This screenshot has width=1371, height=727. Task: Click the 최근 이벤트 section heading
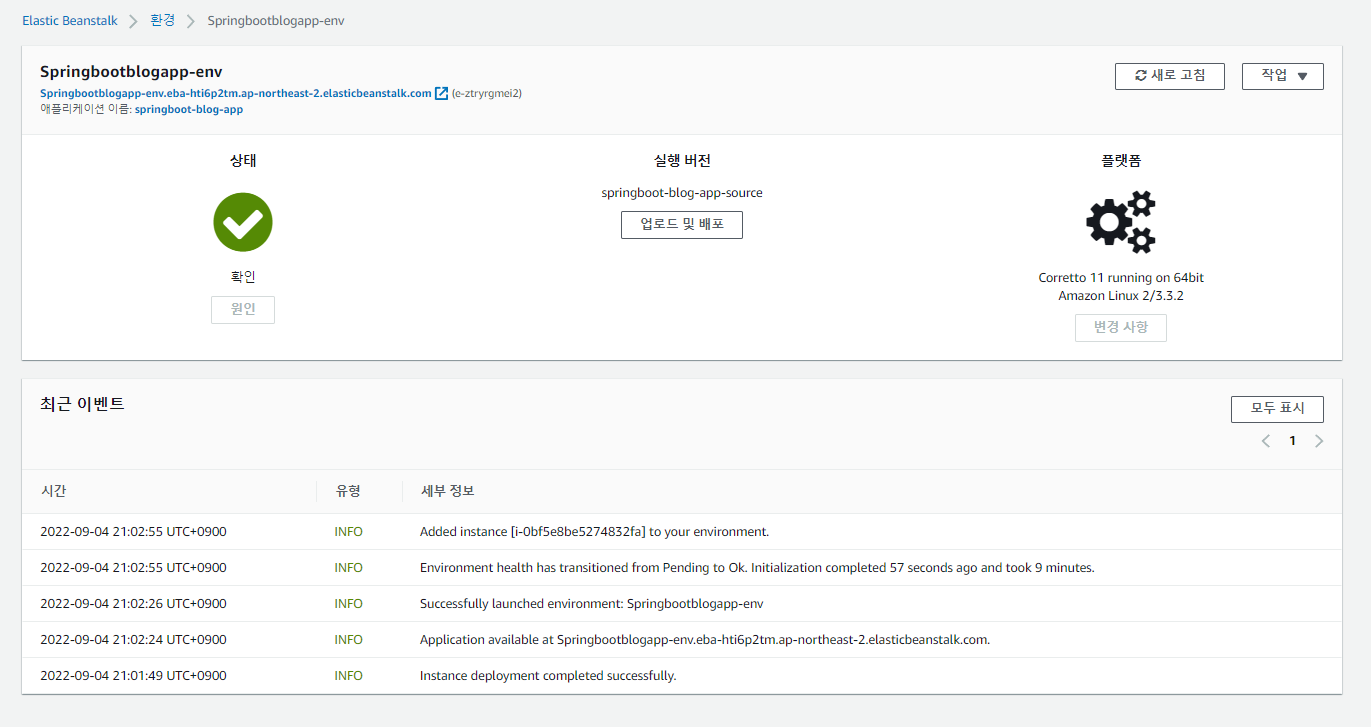click(x=82, y=404)
